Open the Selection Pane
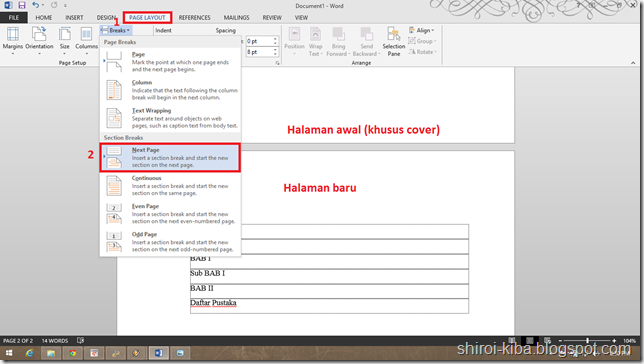Image resolution: width=644 pixels, height=364 pixels. tap(393, 41)
